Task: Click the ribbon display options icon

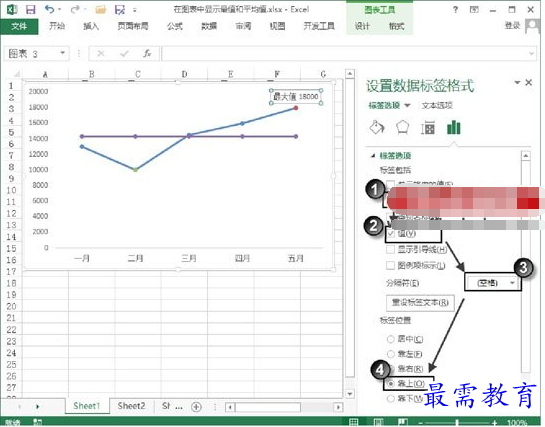Action: point(474,10)
